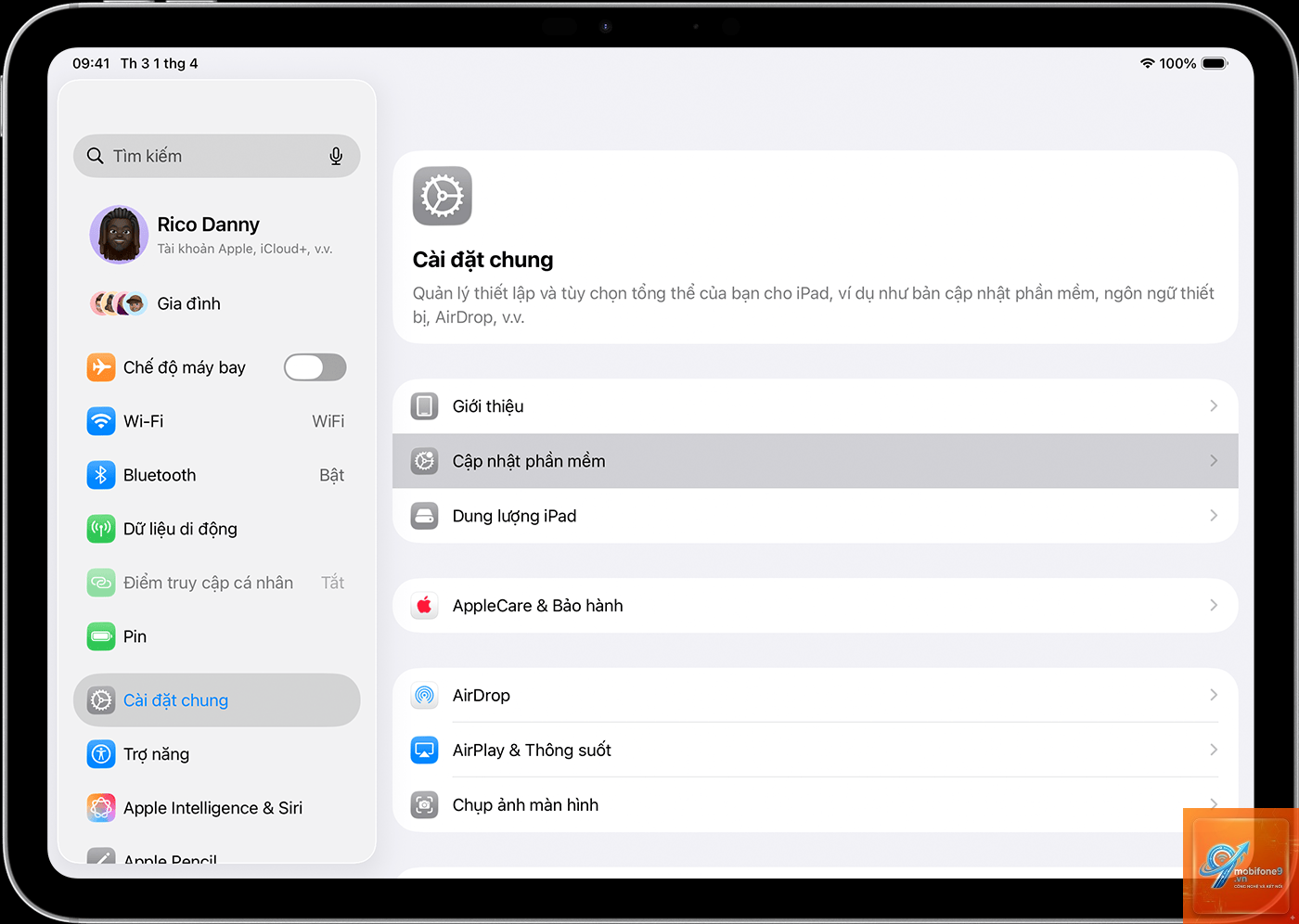Toggle the Chế độ máy bay switch

click(315, 367)
